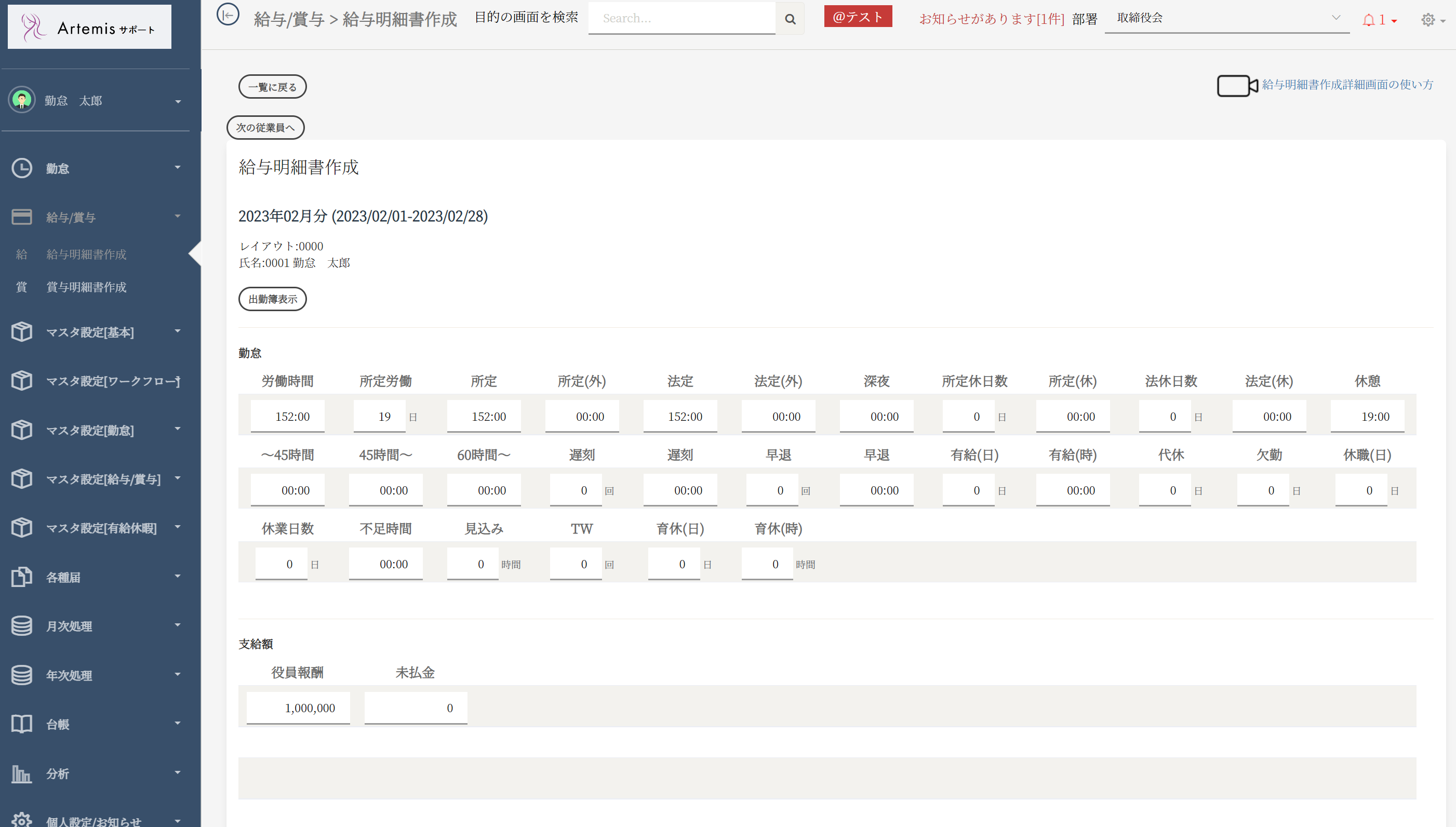Select 賞与明細書作成 in the sidebar
Screen dimensions: 1456x827
[x=86, y=287]
